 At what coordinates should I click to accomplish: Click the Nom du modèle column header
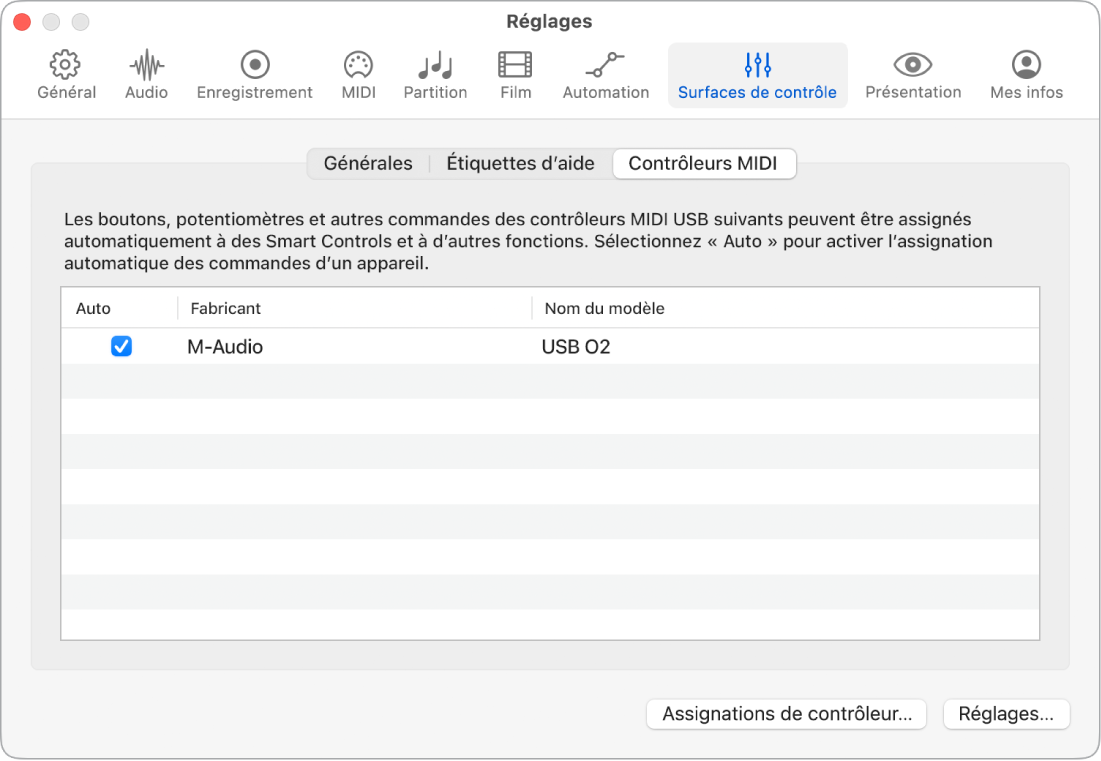pos(604,308)
